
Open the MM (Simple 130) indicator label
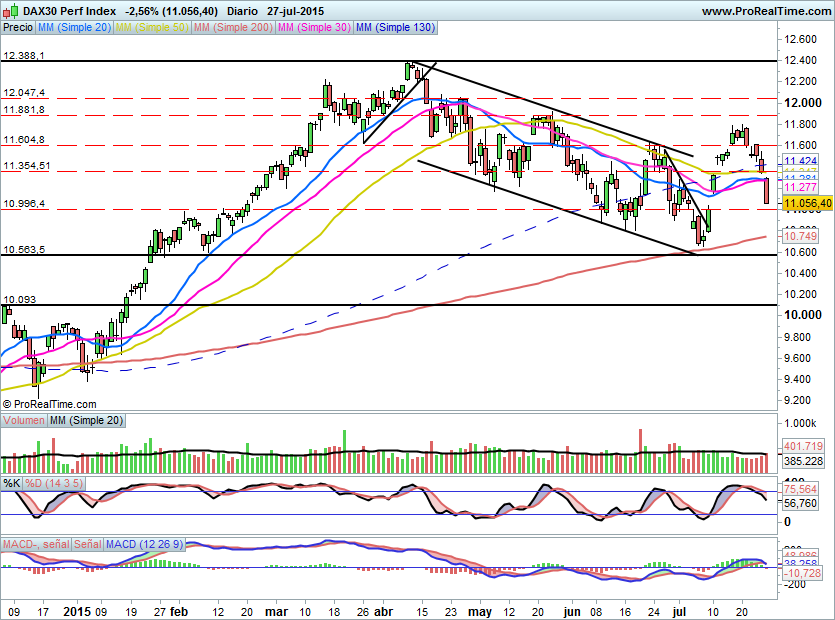(x=395, y=27)
